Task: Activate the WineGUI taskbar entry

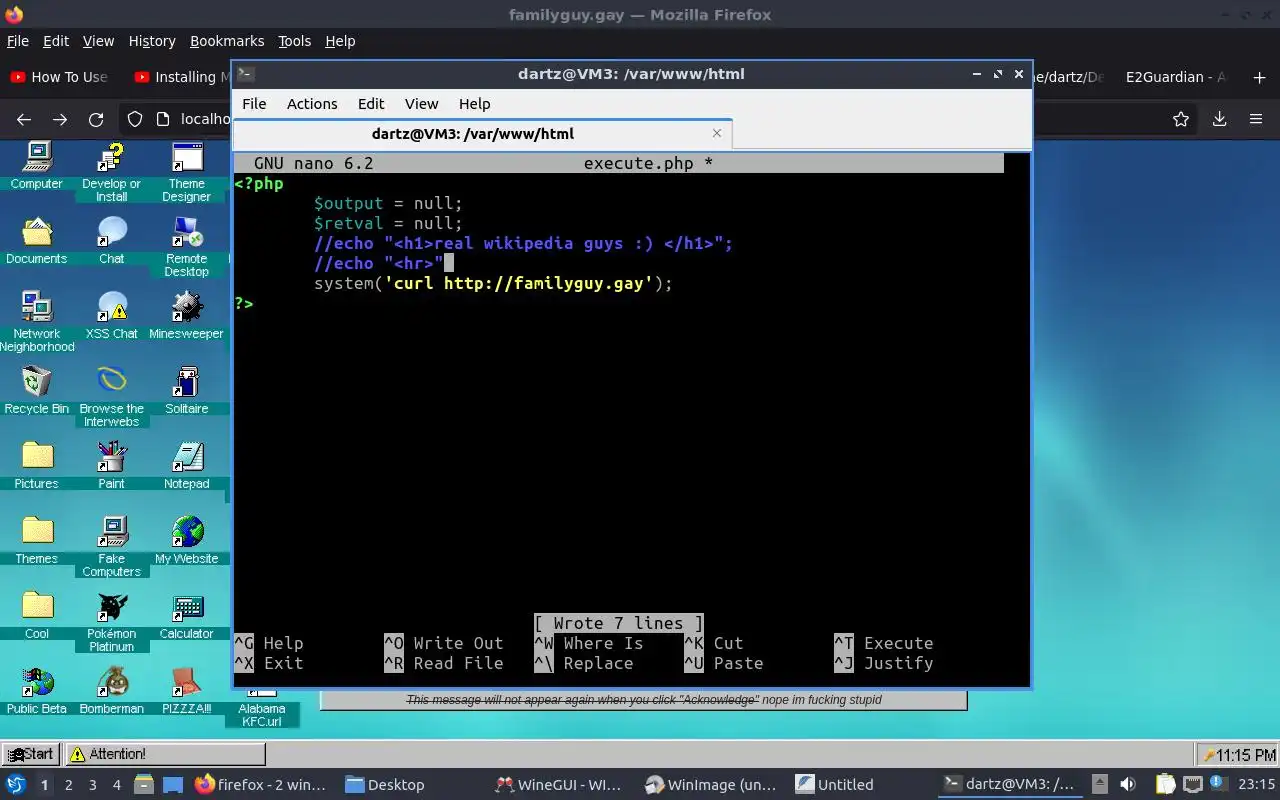Action: 558,785
